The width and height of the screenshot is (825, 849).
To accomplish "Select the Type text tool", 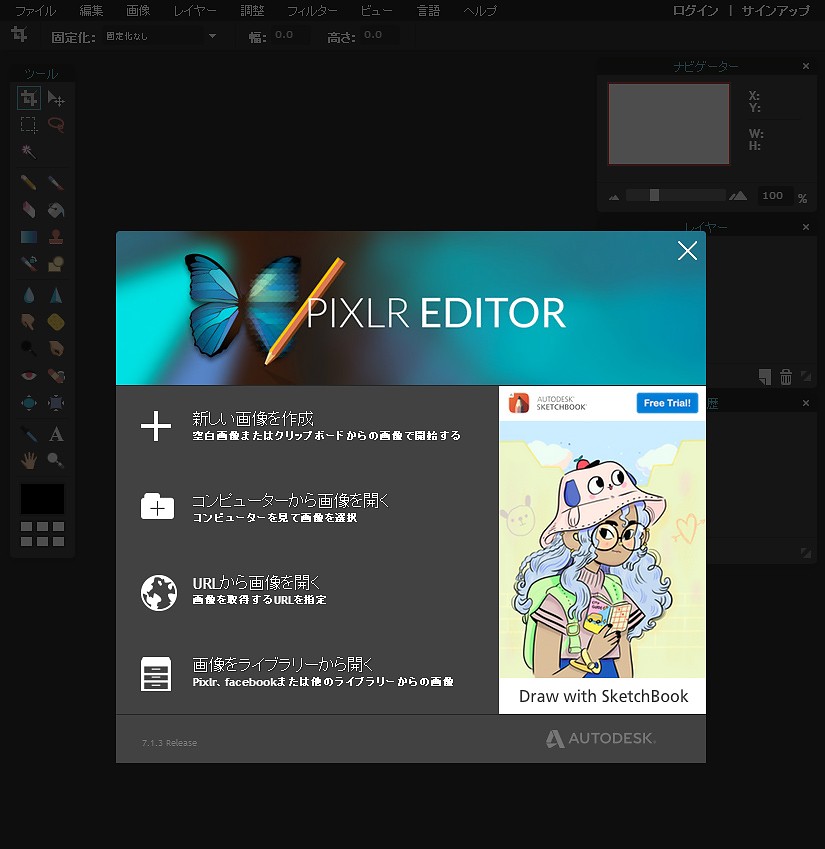I will [x=56, y=434].
